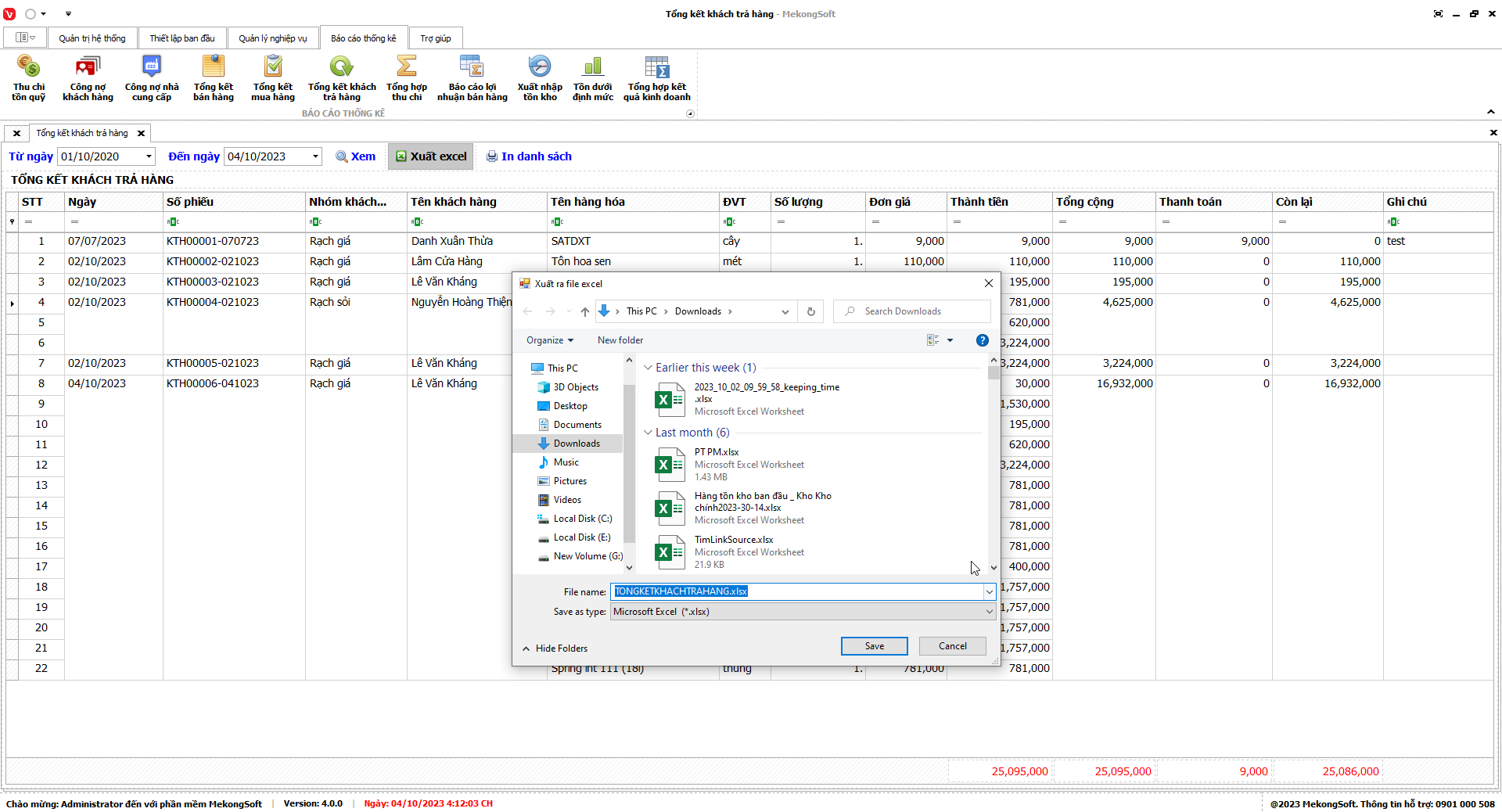Viewport: 1502px width, 812px height.
Task: Open the Thu chi tồn quỹ report
Action: point(28,77)
